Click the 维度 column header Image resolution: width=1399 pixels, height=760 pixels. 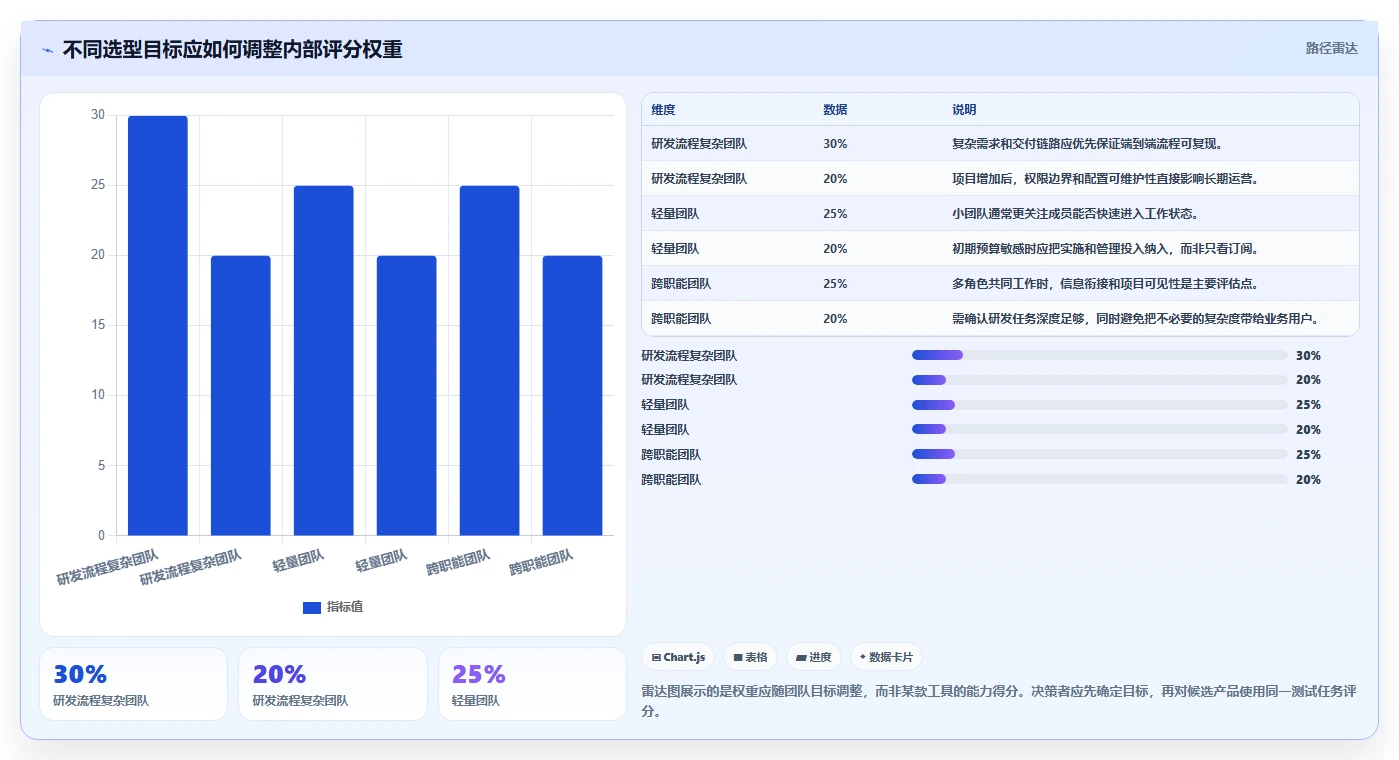pyautogui.click(x=663, y=110)
